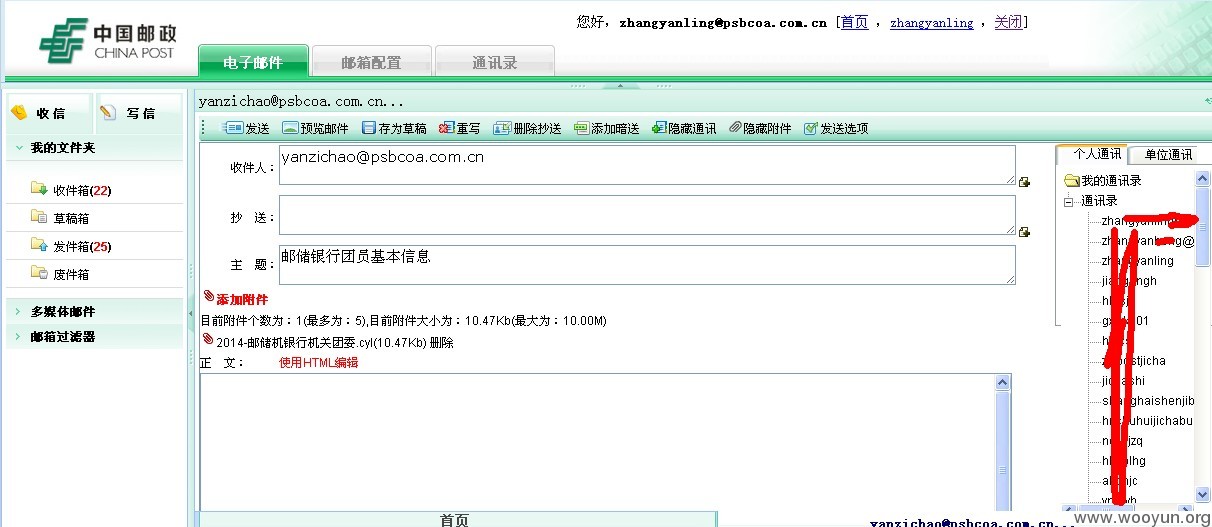
Task: Select the contact zhangyanling in the list
Action: point(1138,261)
